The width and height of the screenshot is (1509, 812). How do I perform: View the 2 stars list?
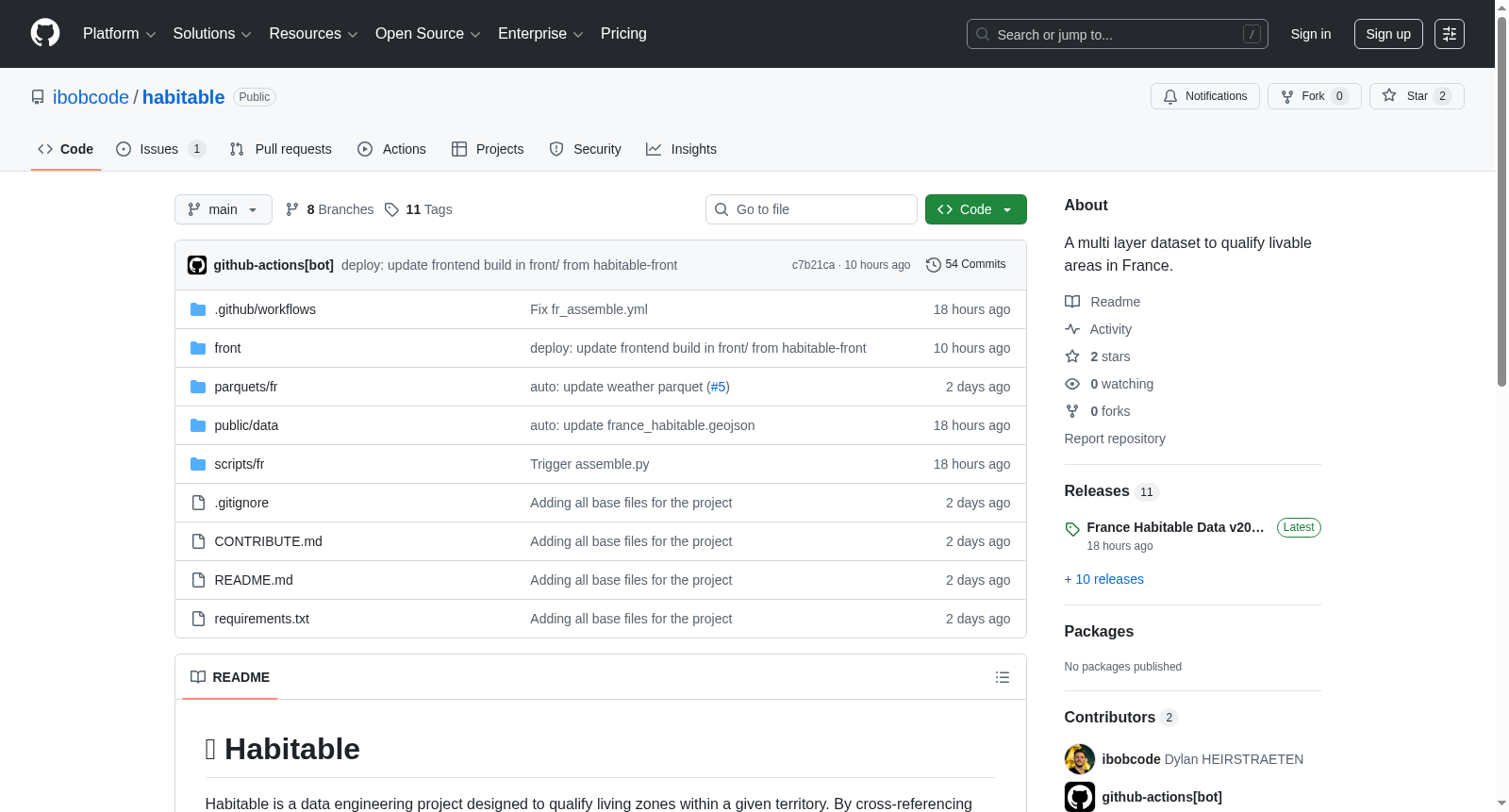pyautogui.click(x=1098, y=356)
